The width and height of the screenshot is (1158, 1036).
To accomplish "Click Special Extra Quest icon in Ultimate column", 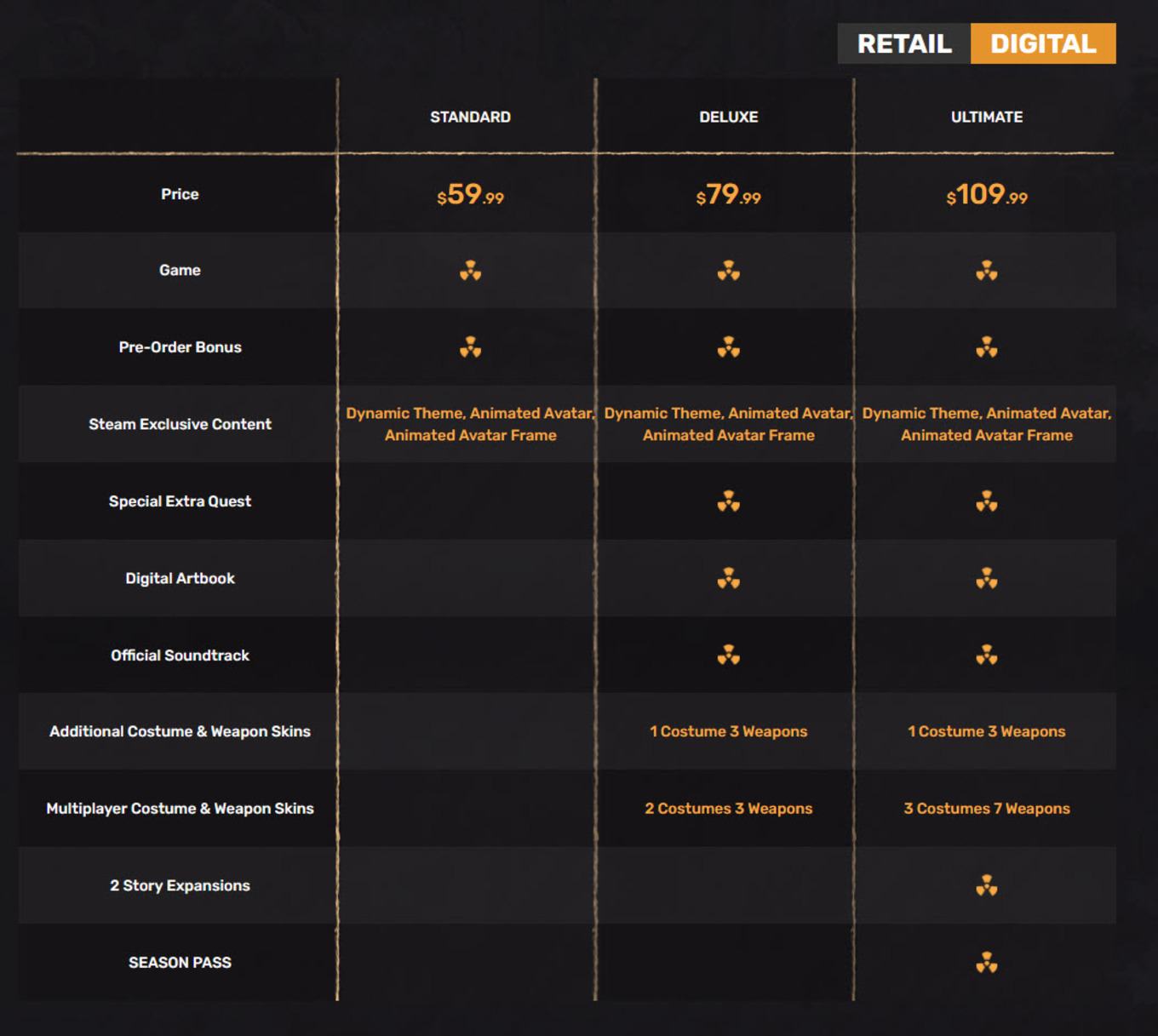I will coord(987,501).
